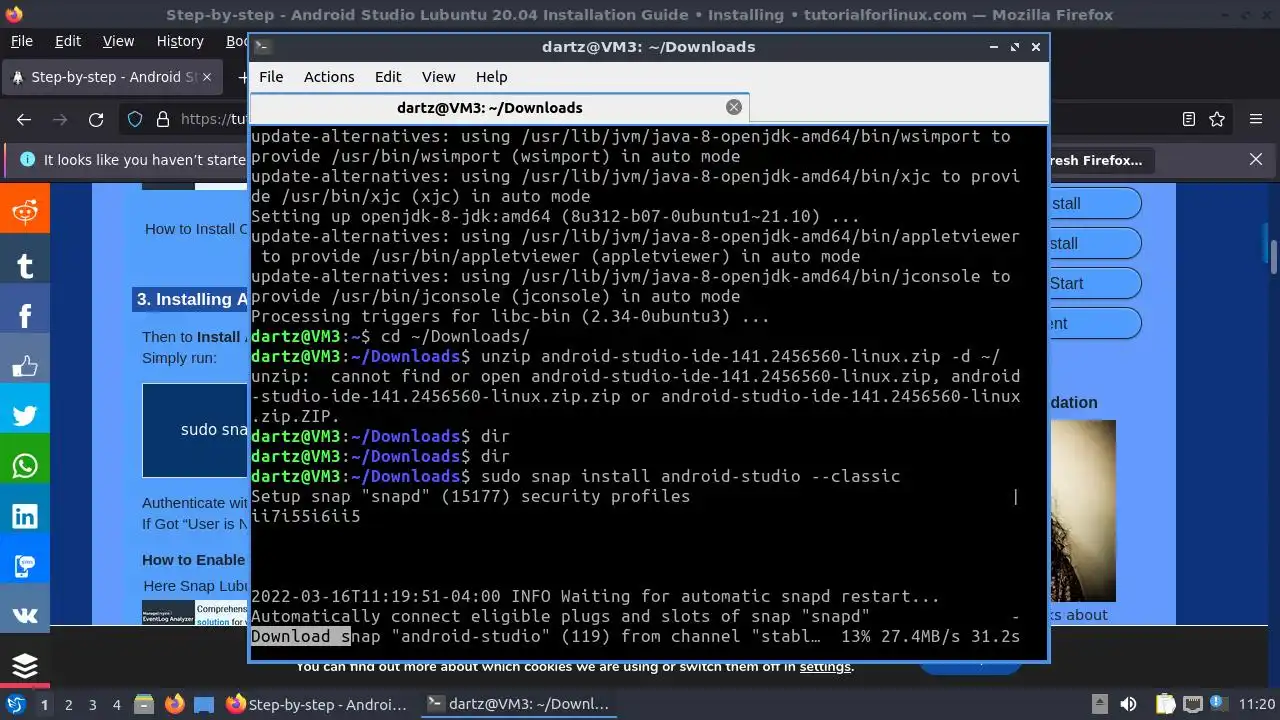1280x720 pixels.
Task: Share page via SMS icon
Action: pyautogui.click(x=25, y=566)
